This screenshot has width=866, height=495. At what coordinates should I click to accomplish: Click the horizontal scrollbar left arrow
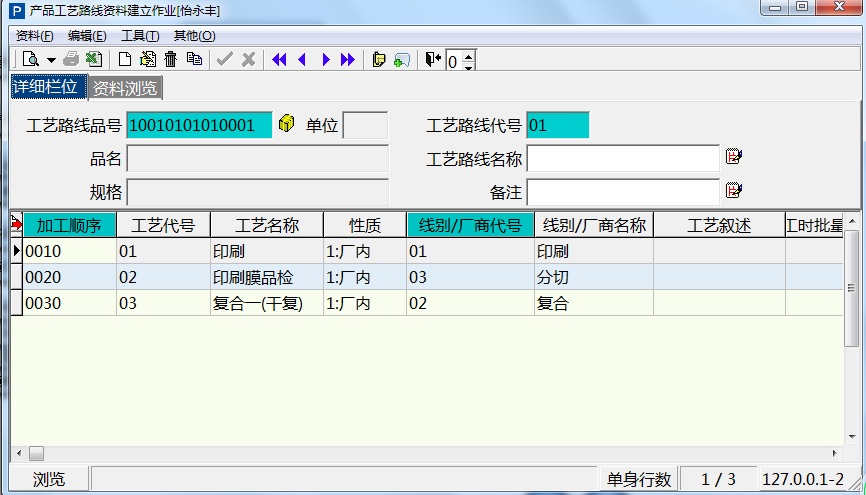tap(19, 454)
